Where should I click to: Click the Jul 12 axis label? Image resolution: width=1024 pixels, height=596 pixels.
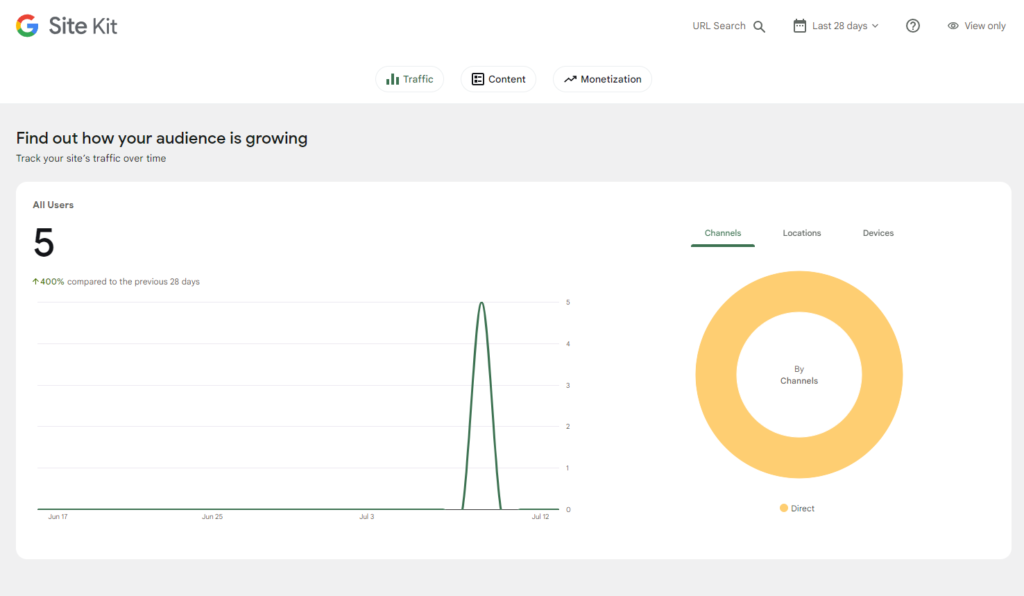[x=540, y=516]
